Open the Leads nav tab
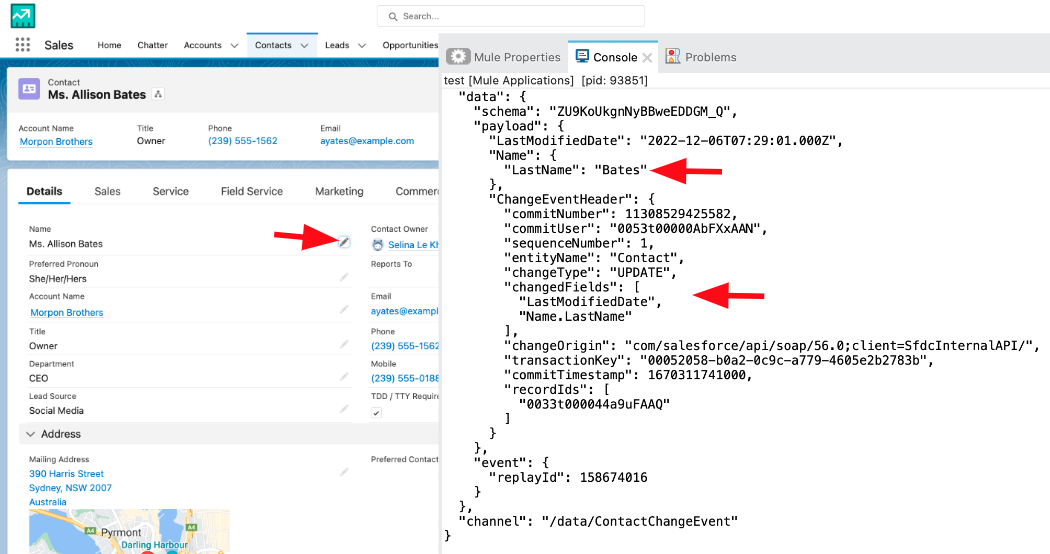Viewport: 1050px width, 554px height. coord(337,45)
